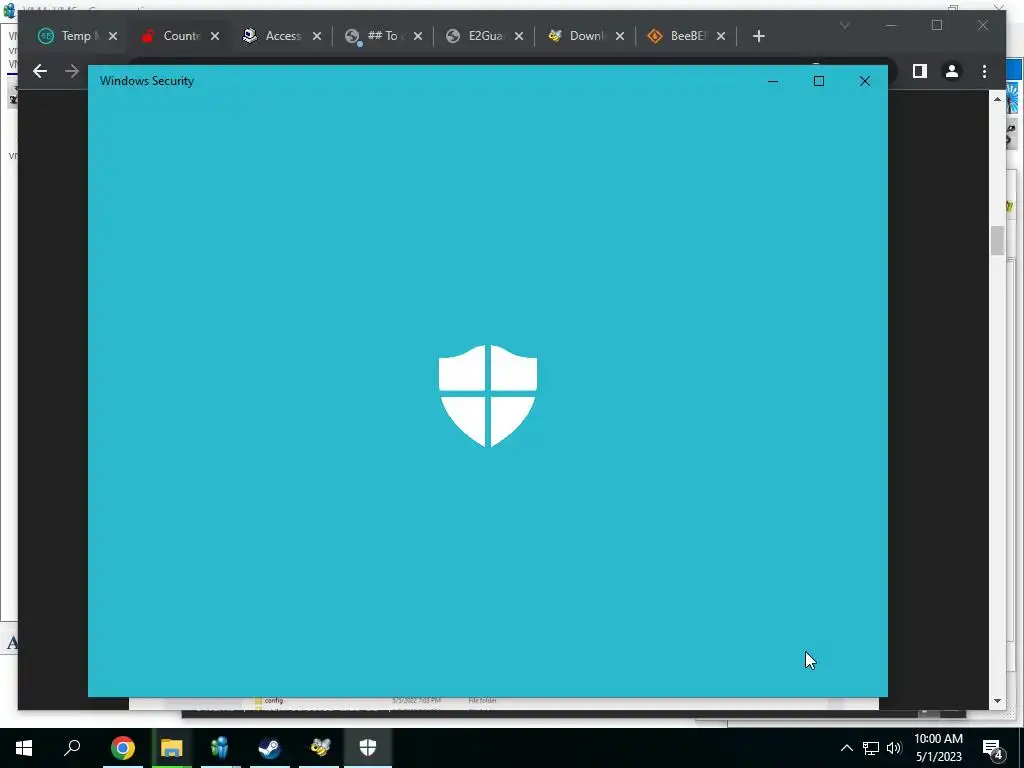Go back in the browser

pyautogui.click(x=40, y=71)
